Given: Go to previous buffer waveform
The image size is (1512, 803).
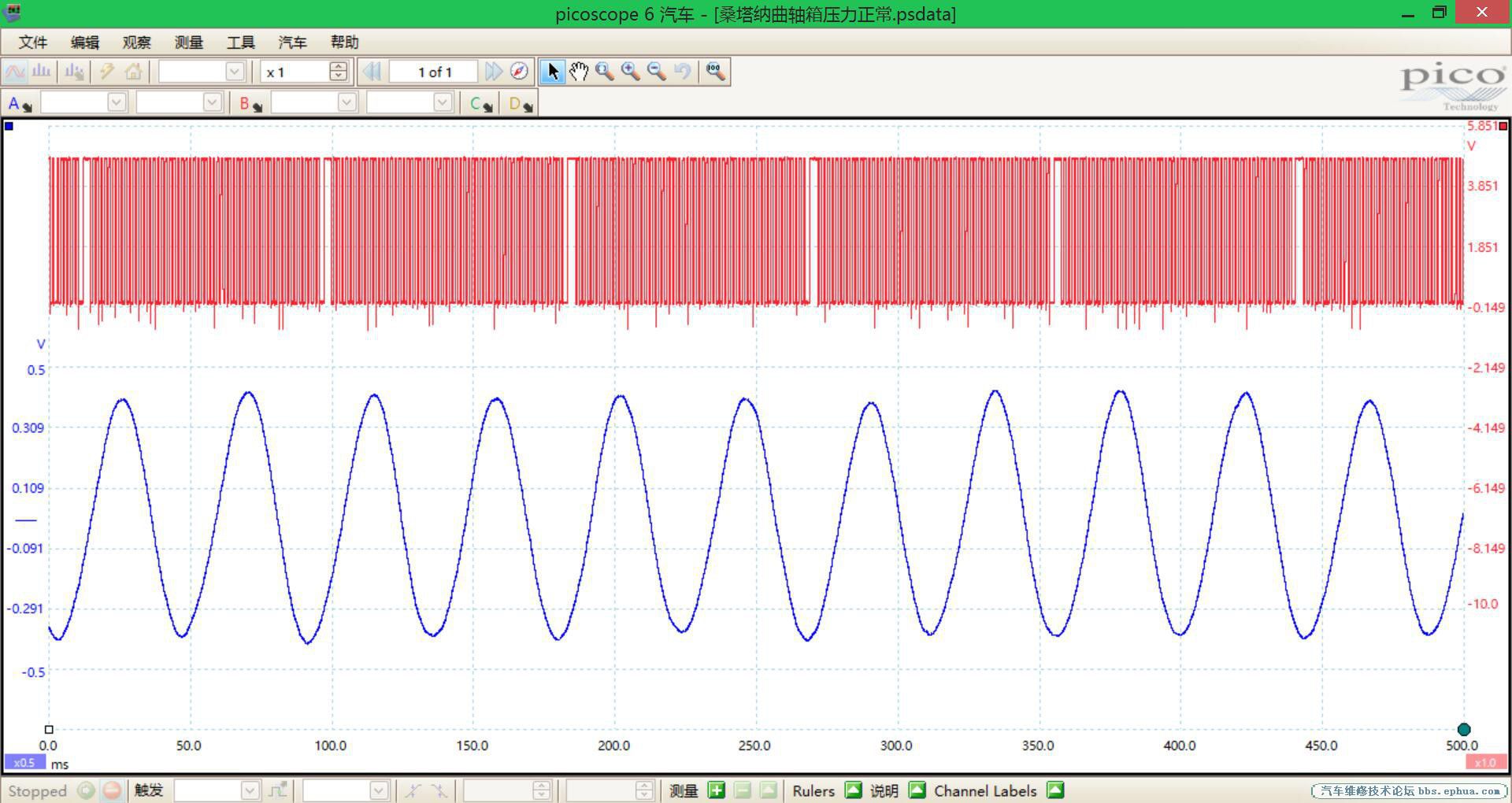Looking at the screenshot, I should tap(372, 72).
